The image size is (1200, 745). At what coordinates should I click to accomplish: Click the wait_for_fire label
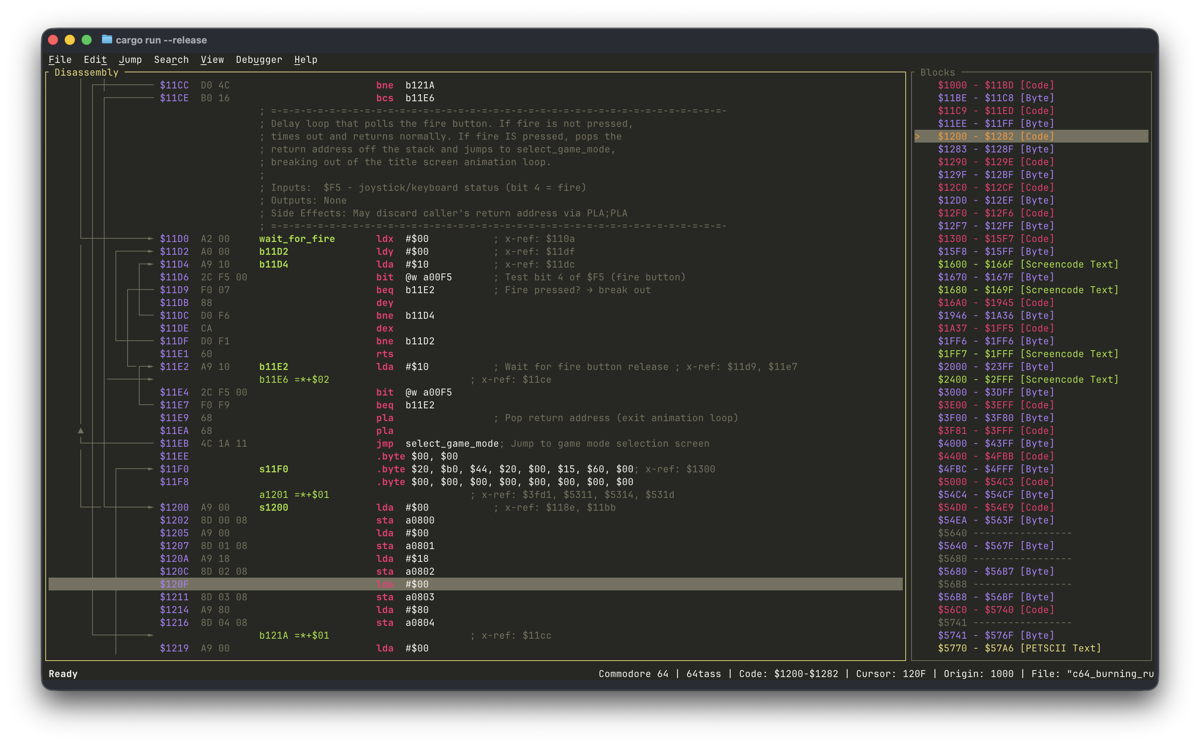tap(297, 239)
